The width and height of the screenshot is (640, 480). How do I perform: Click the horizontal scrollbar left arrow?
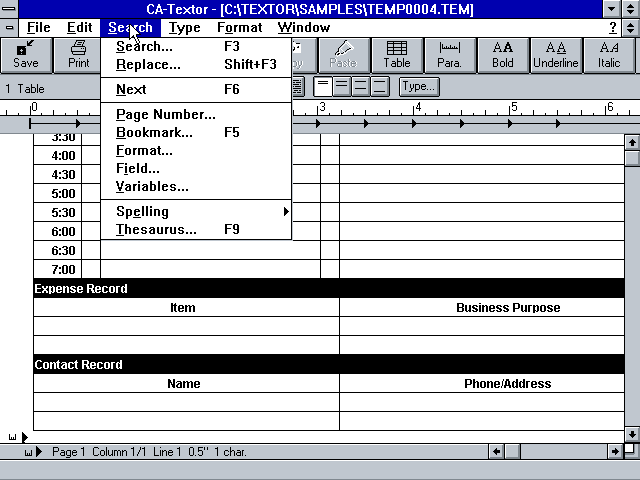coord(497,451)
